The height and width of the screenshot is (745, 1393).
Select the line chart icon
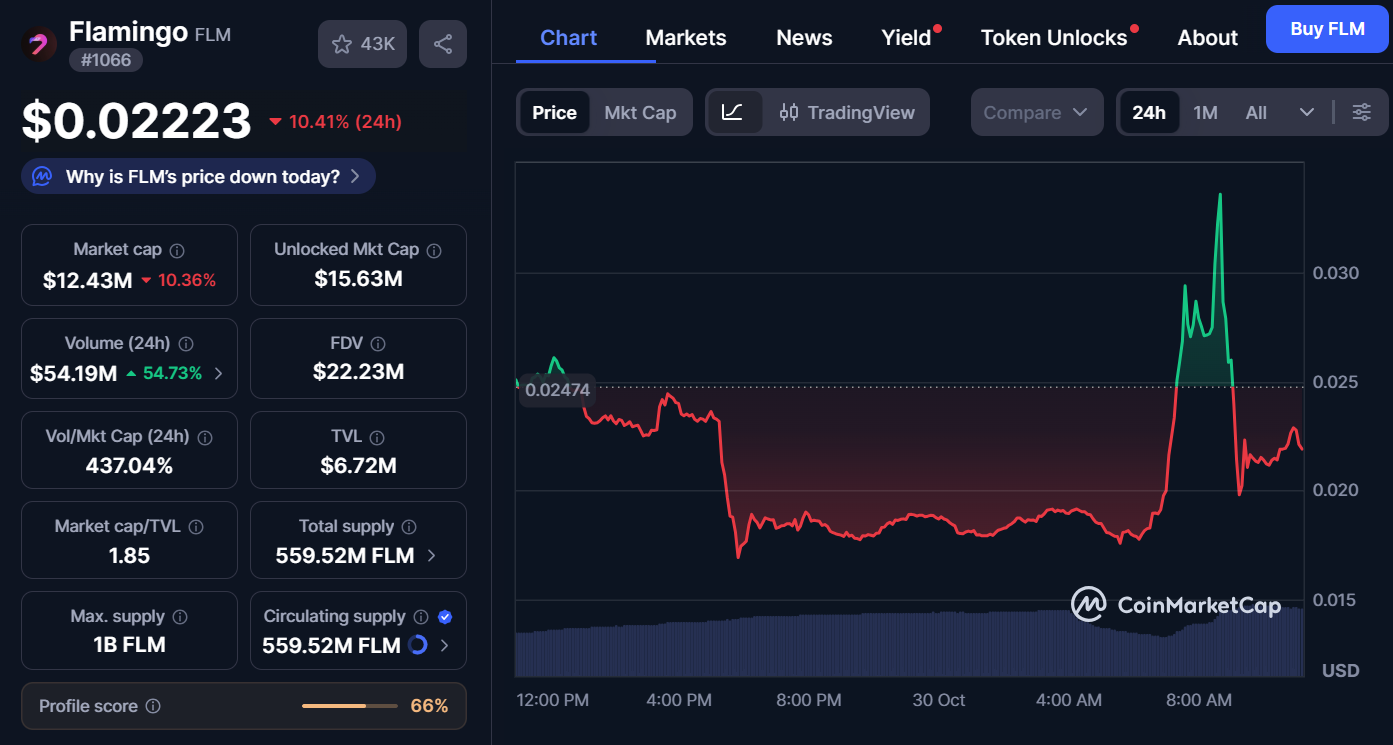point(733,112)
